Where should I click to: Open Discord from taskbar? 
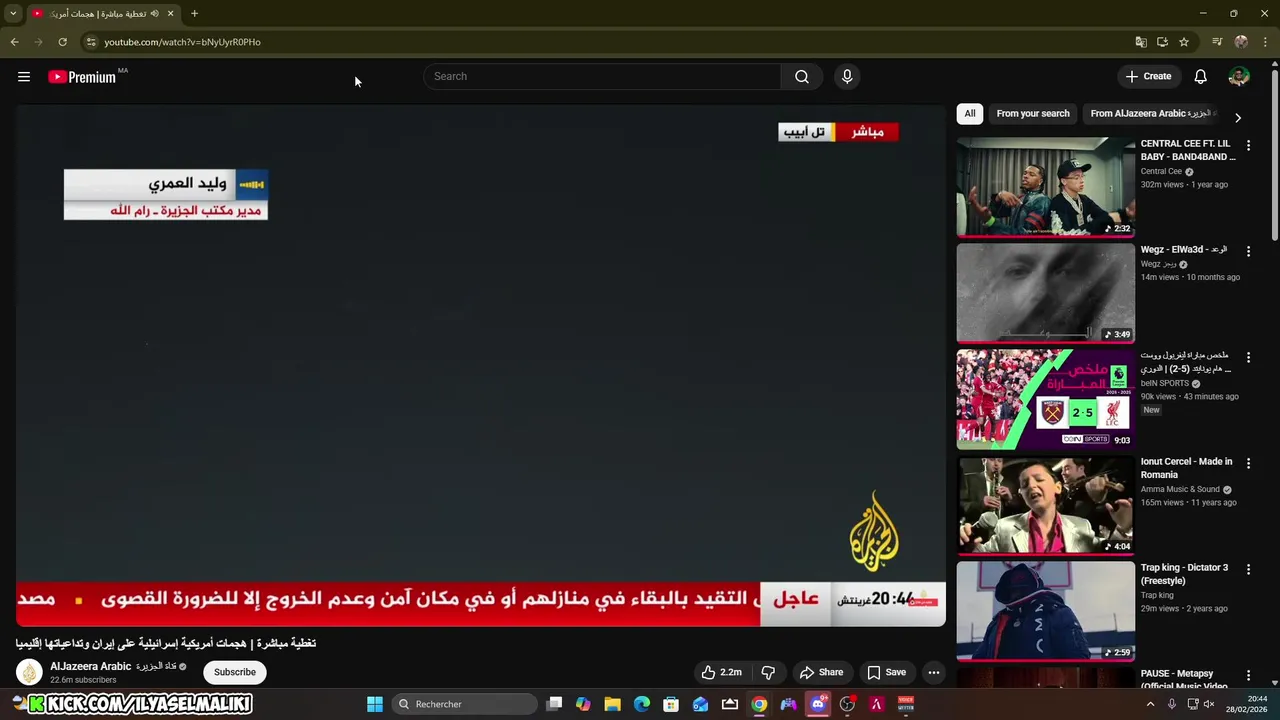coord(818,704)
